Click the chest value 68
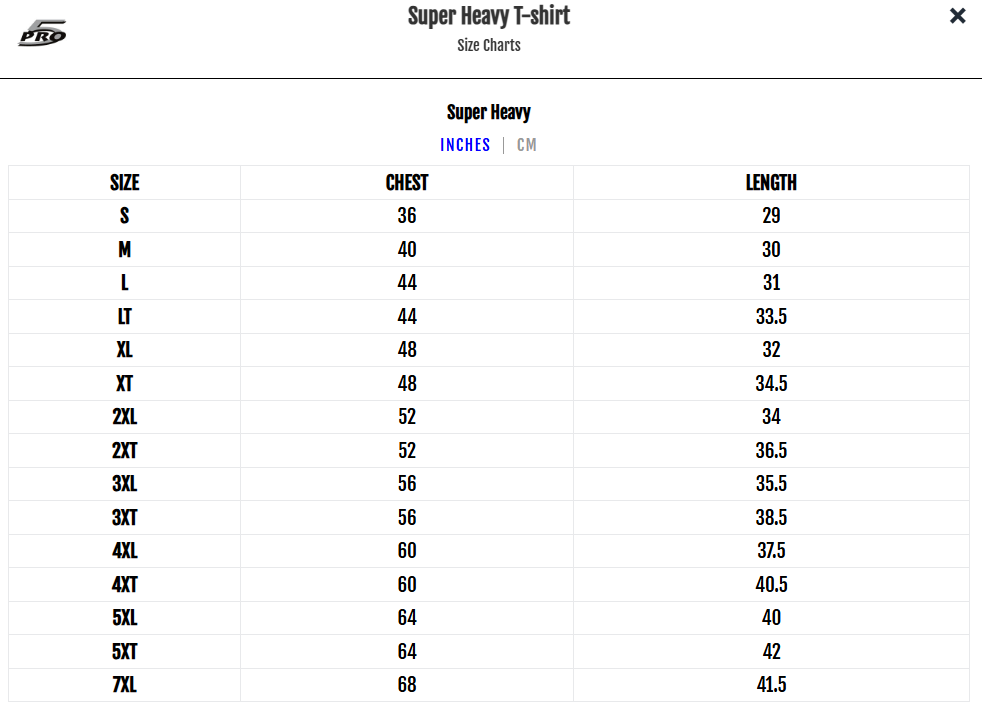This screenshot has height=725, width=982. [407, 684]
